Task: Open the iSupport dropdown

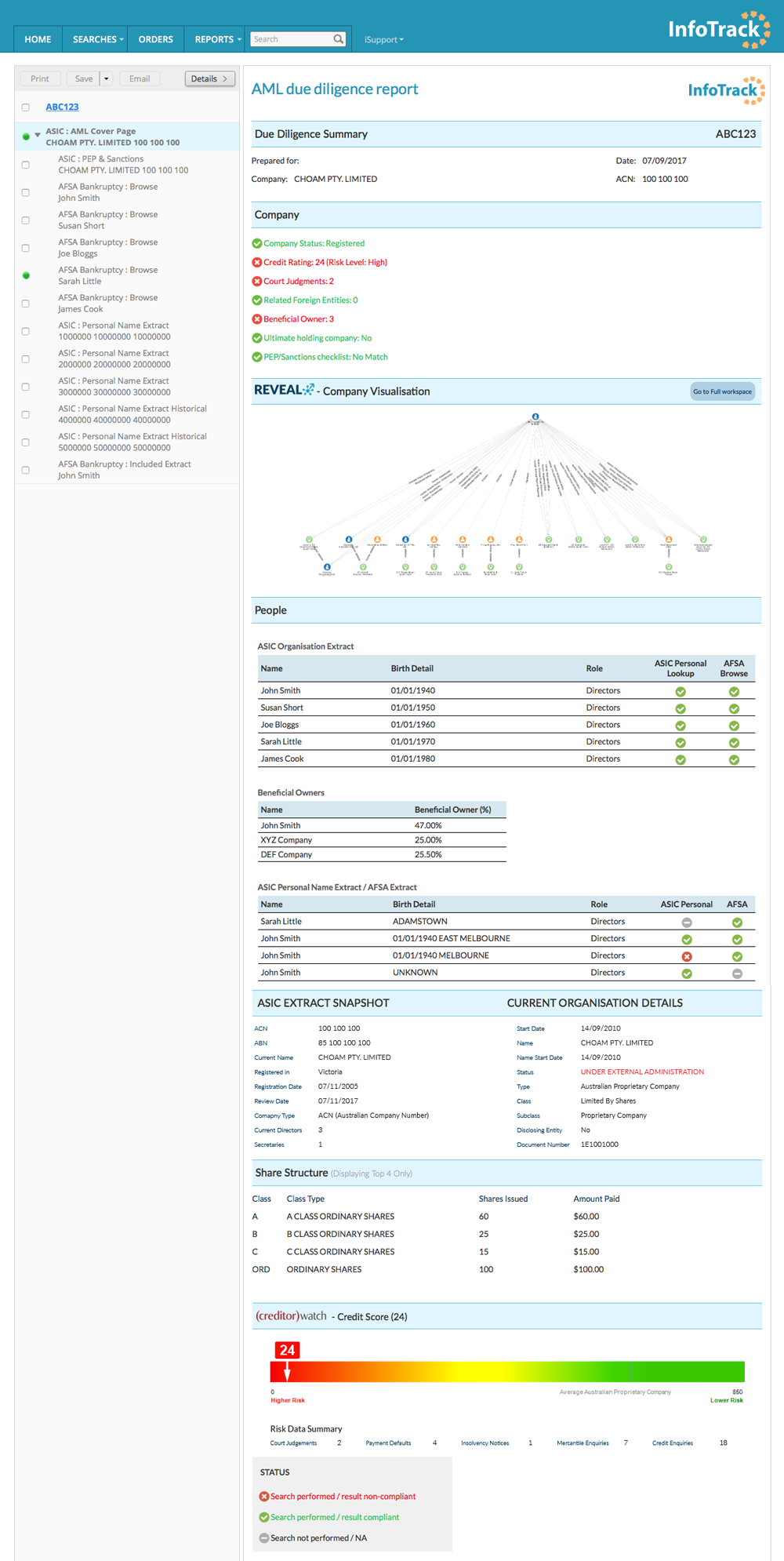Action: pyautogui.click(x=383, y=39)
